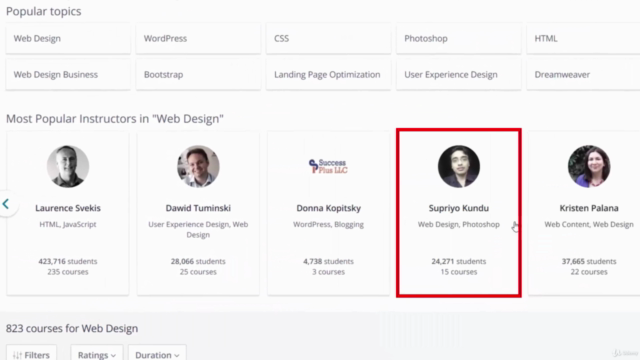
Task: Click "Web Design, Photoshop" under Supriyo Kundu
Action: [459, 224]
